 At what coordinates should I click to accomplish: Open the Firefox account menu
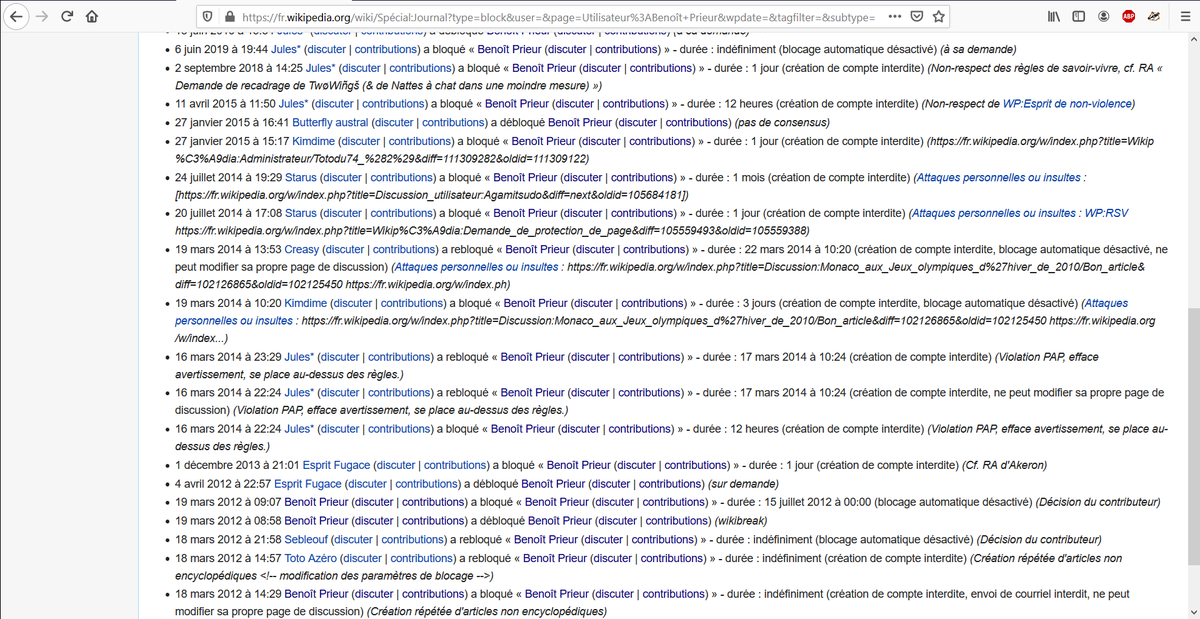[1103, 17]
